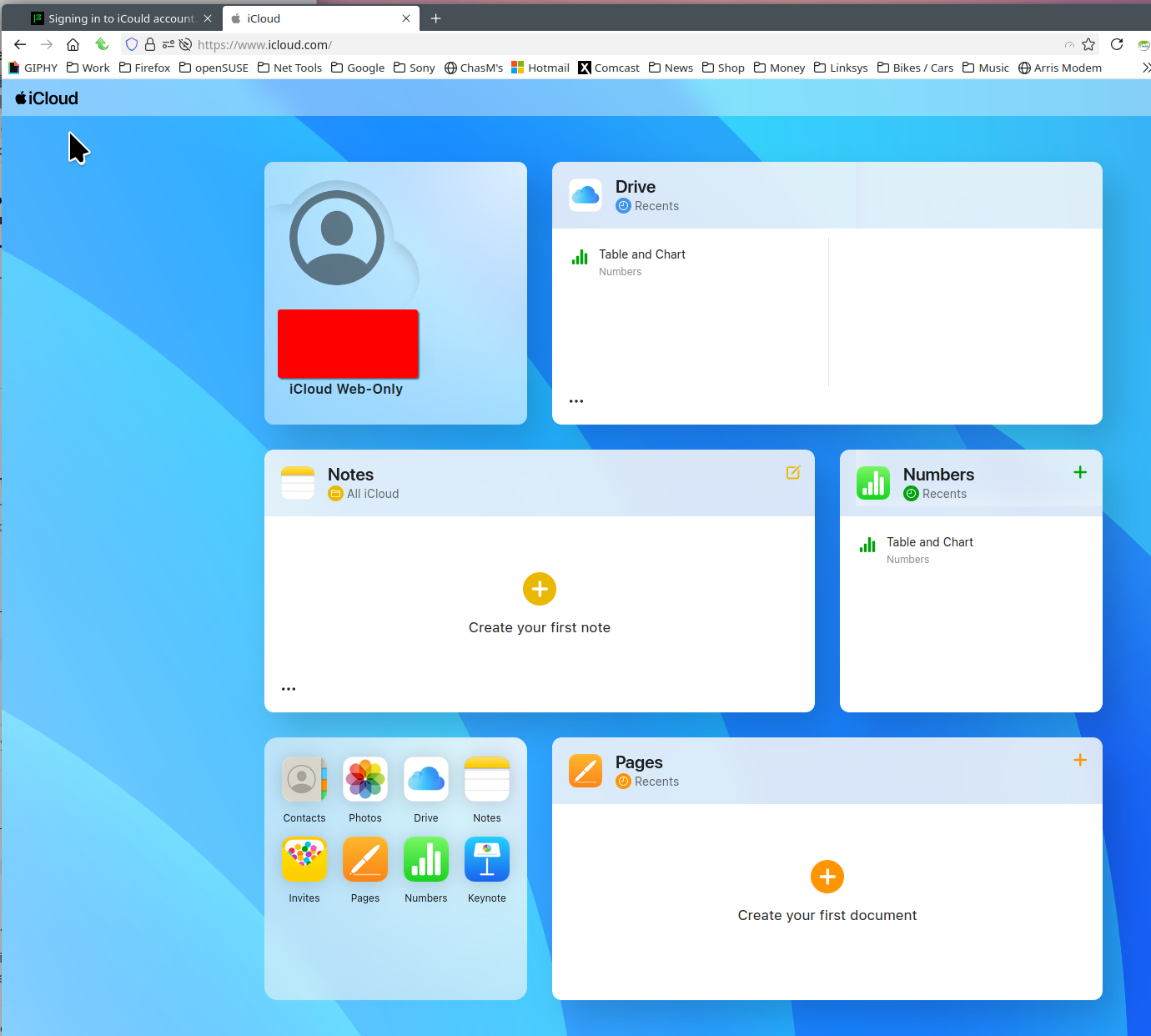Launch Drive from the app launcher tile
Viewport: 1151px width, 1036px height.
pos(426,779)
